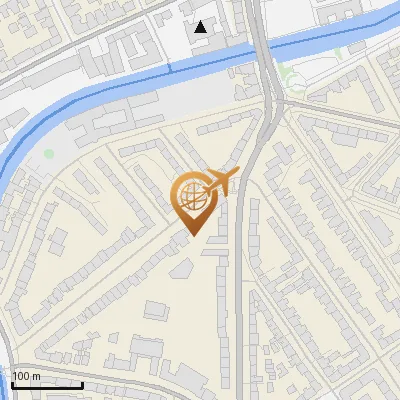Screen dimensions: 400x400
Task: Click the 100 m scale label
Action: (26, 376)
